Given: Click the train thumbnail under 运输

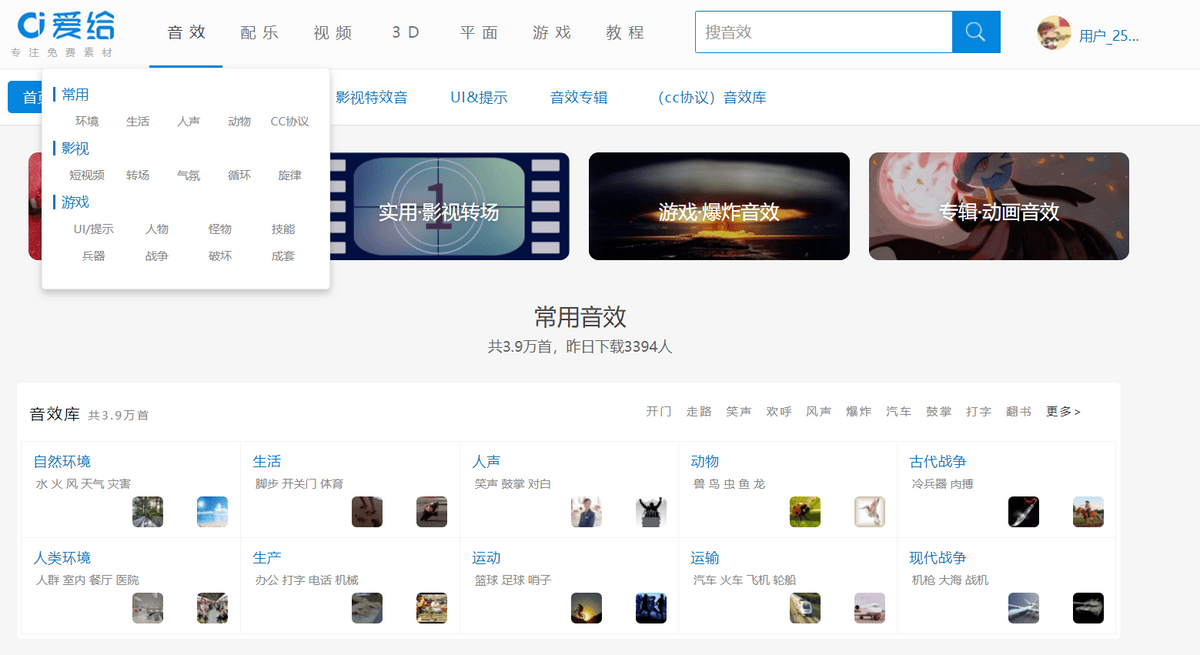Looking at the screenshot, I should click(x=804, y=608).
